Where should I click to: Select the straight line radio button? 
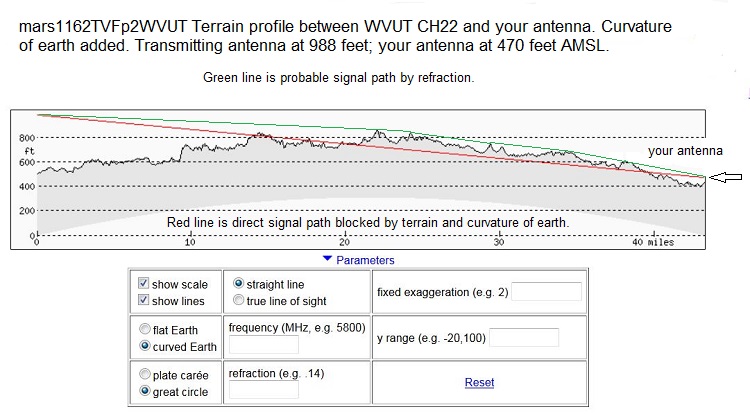click(x=238, y=285)
